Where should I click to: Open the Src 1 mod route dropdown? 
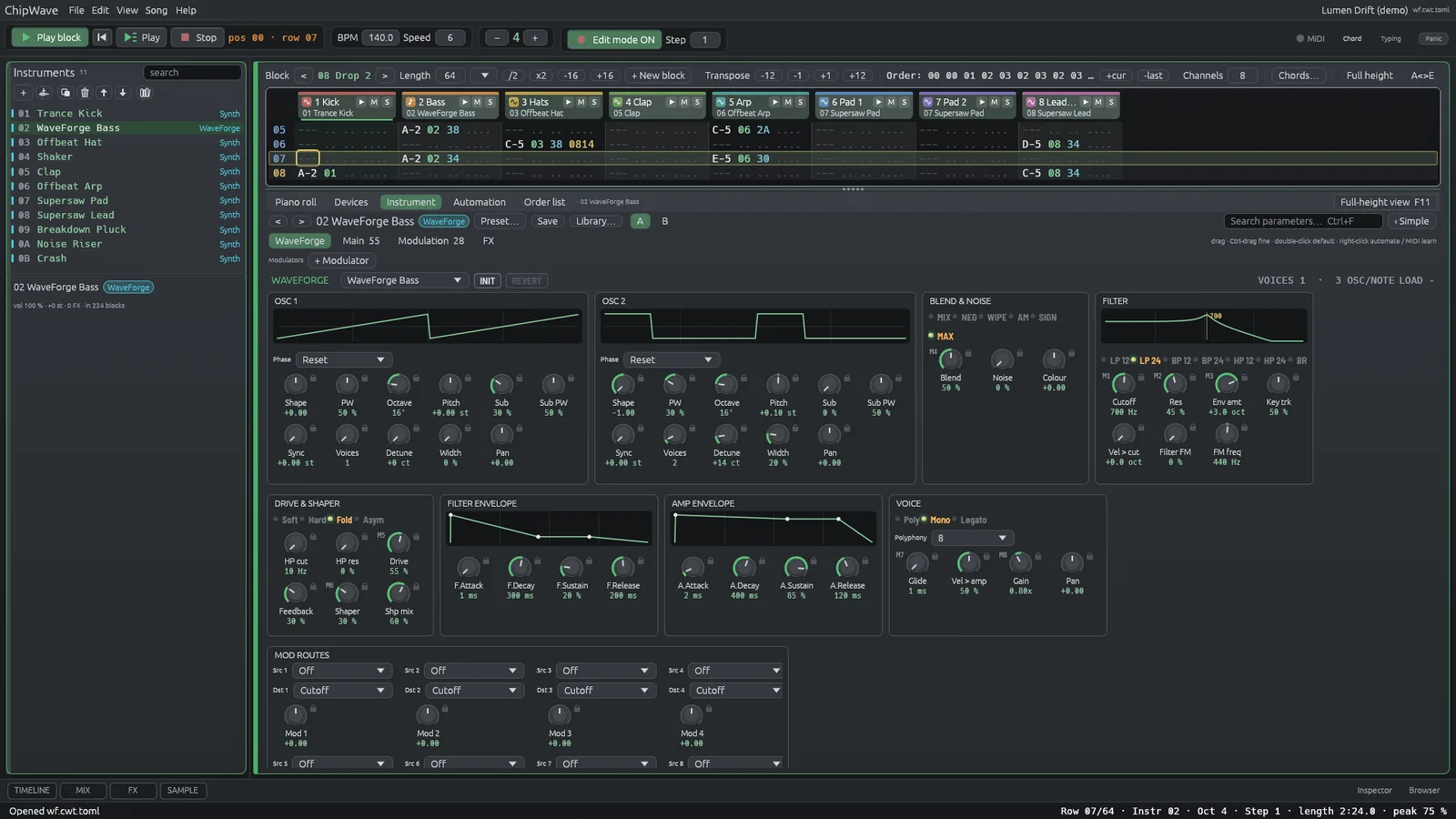341,671
